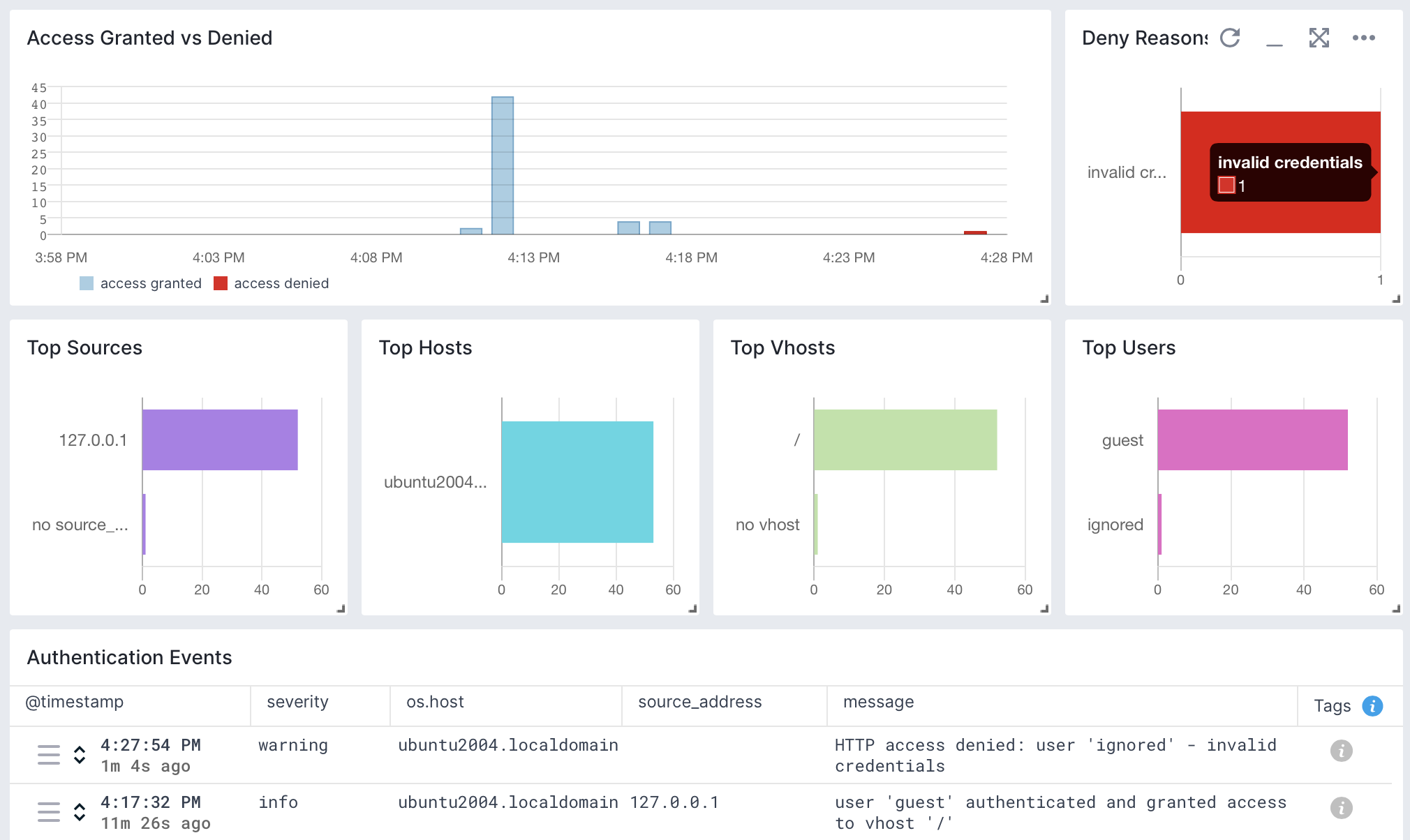Select the no vhost bar in Top Vhosts

815,525
